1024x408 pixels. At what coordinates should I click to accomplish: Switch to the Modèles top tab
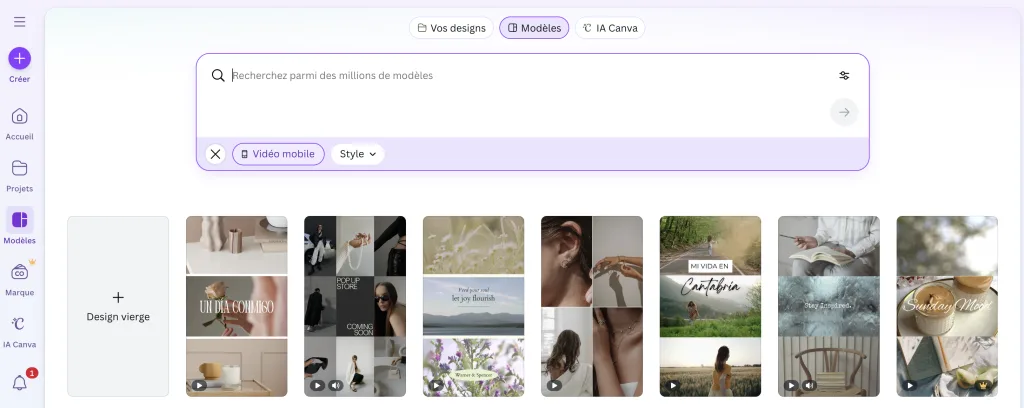(534, 28)
